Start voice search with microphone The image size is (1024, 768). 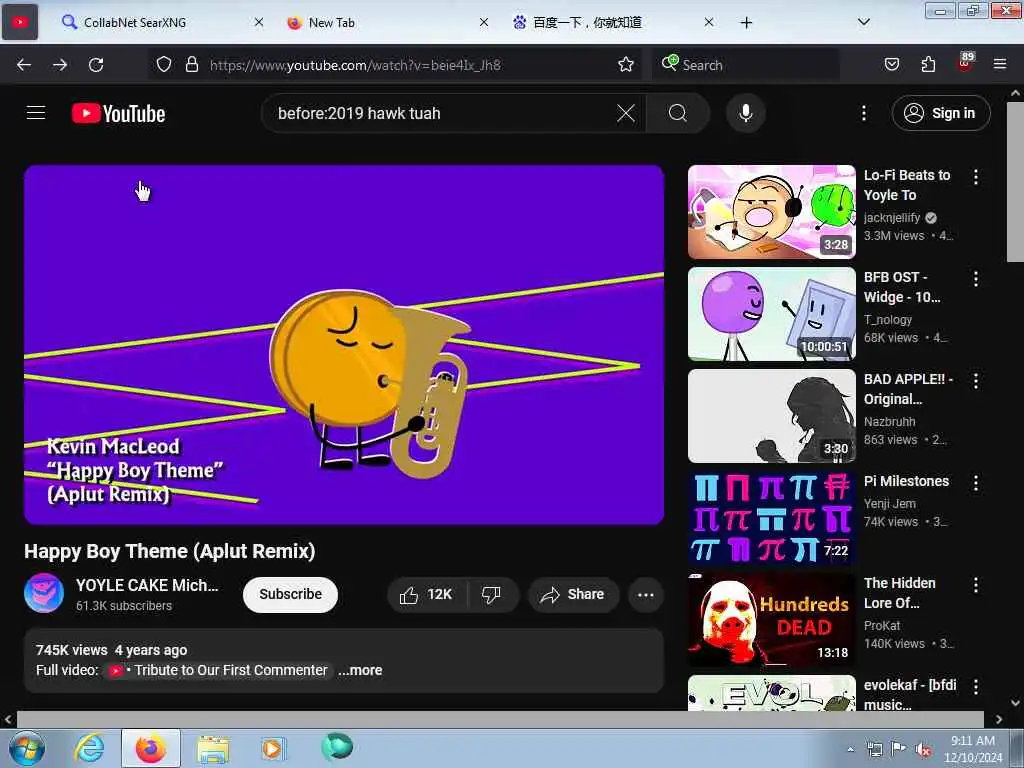pos(745,114)
